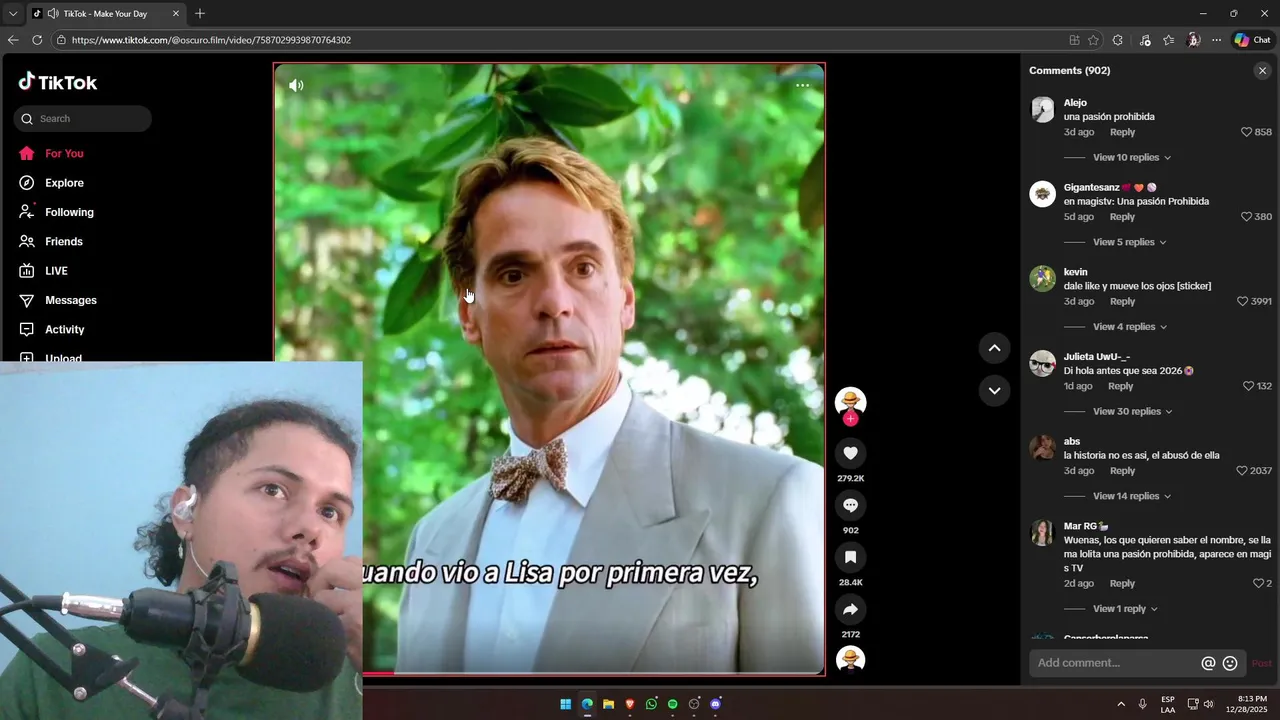This screenshot has height=720, width=1280.
Task: Open the creator's profile avatar beside the video
Action: point(850,402)
